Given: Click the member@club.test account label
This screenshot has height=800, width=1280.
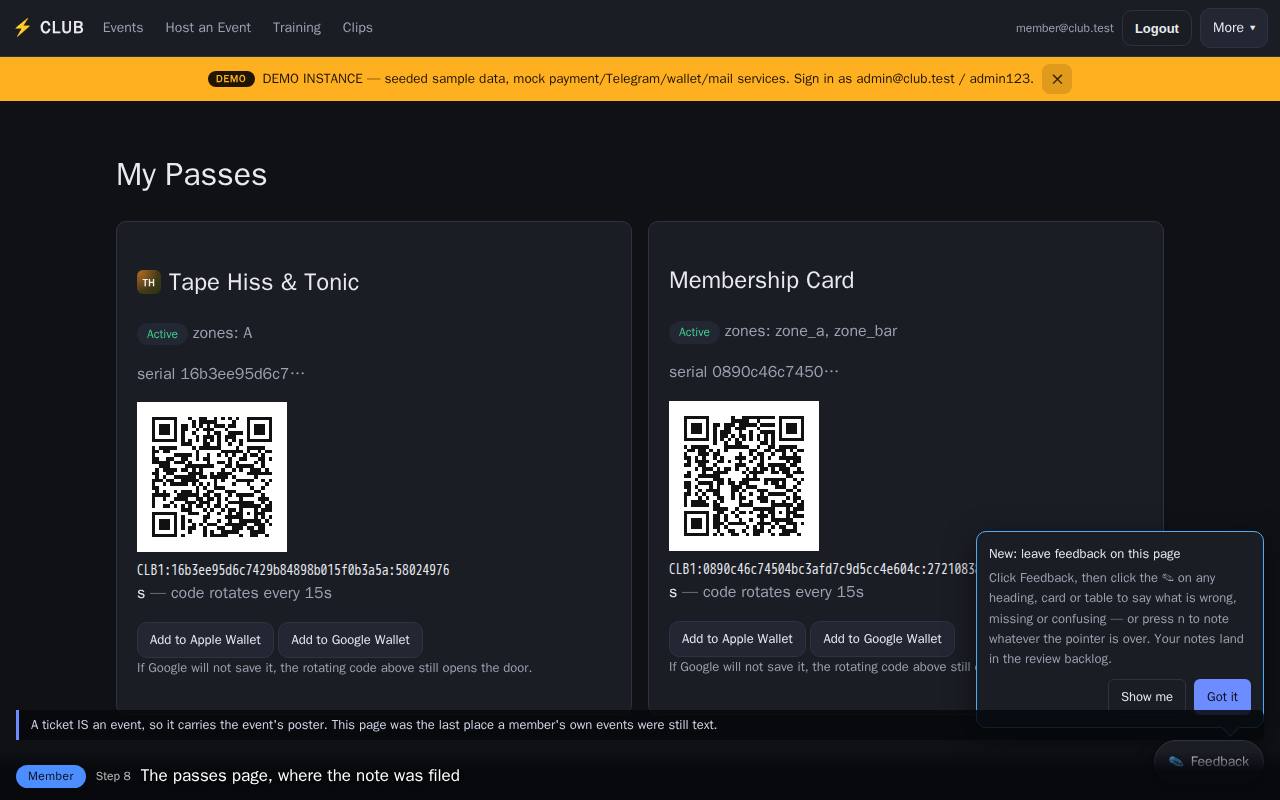Looking at the screenshot, I should tap(1065, 28).
